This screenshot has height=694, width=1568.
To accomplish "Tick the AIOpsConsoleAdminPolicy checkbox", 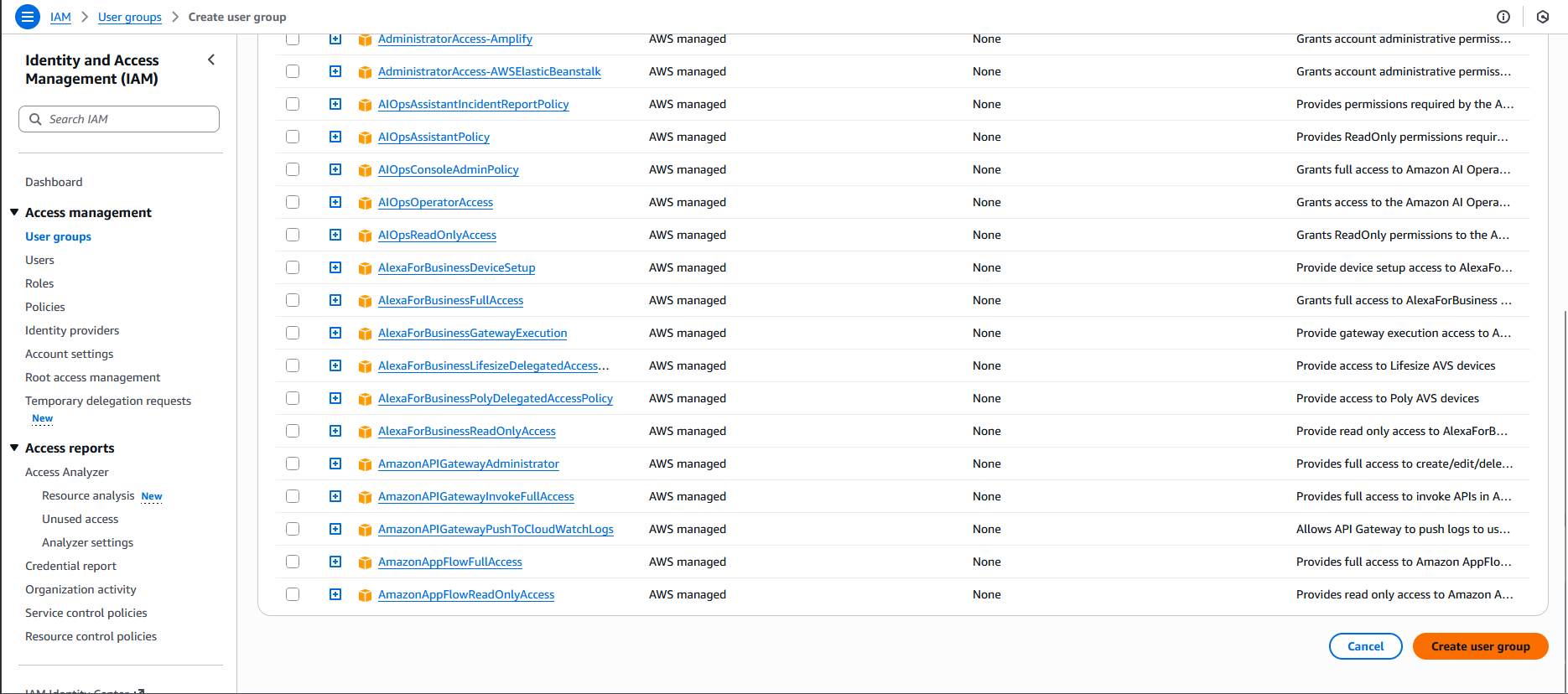I will coord(293,169).
